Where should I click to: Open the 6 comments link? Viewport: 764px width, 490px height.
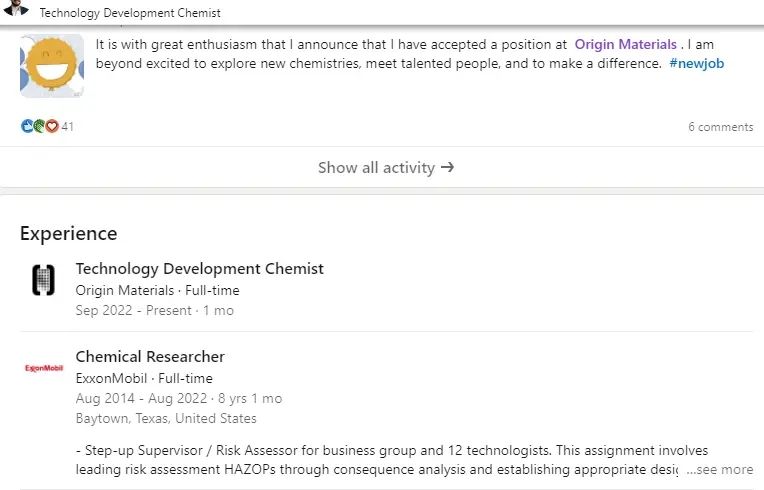(x=721, y=127)
